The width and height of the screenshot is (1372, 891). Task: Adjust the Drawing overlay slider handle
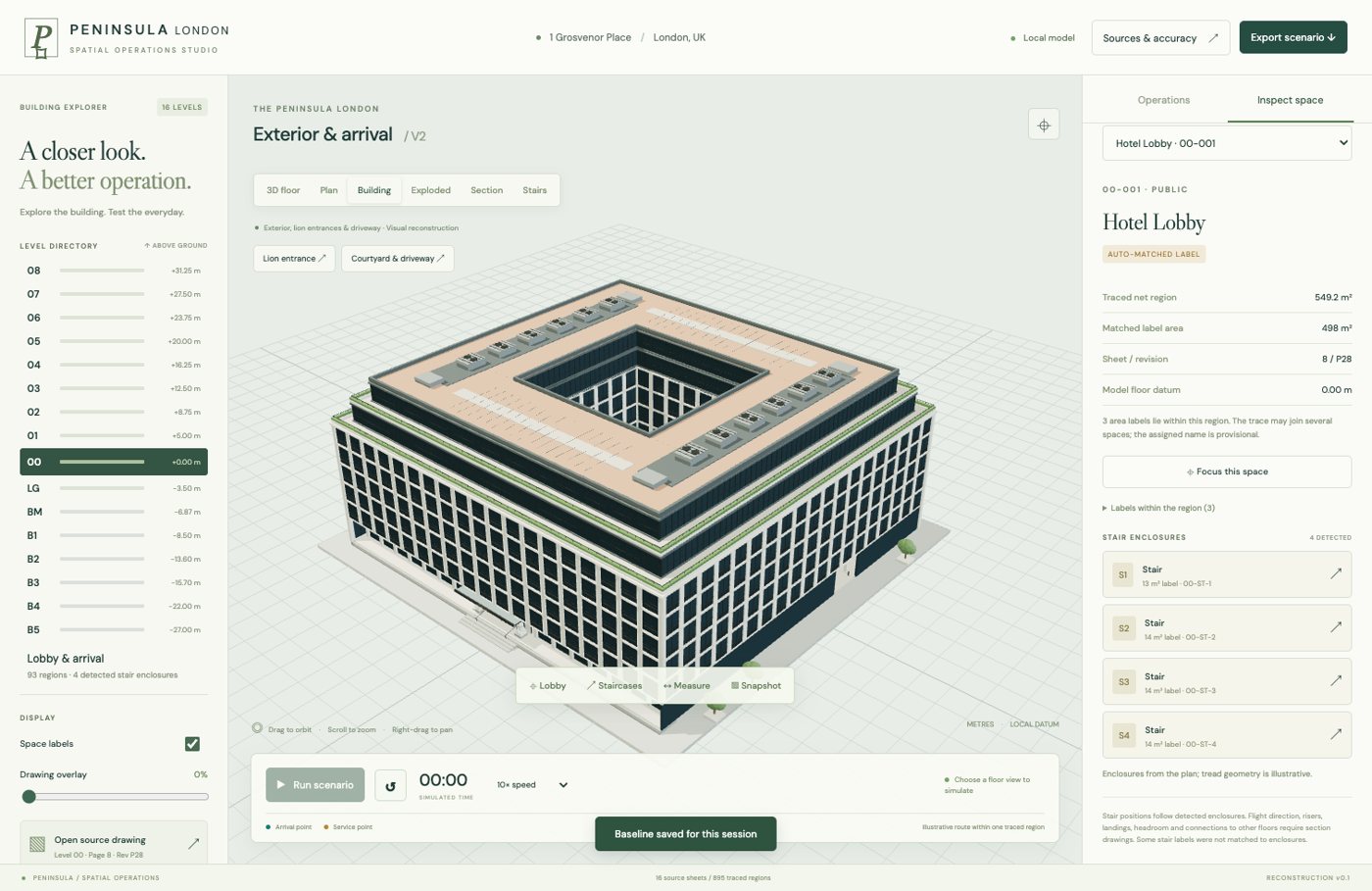[x=29, y=797]
